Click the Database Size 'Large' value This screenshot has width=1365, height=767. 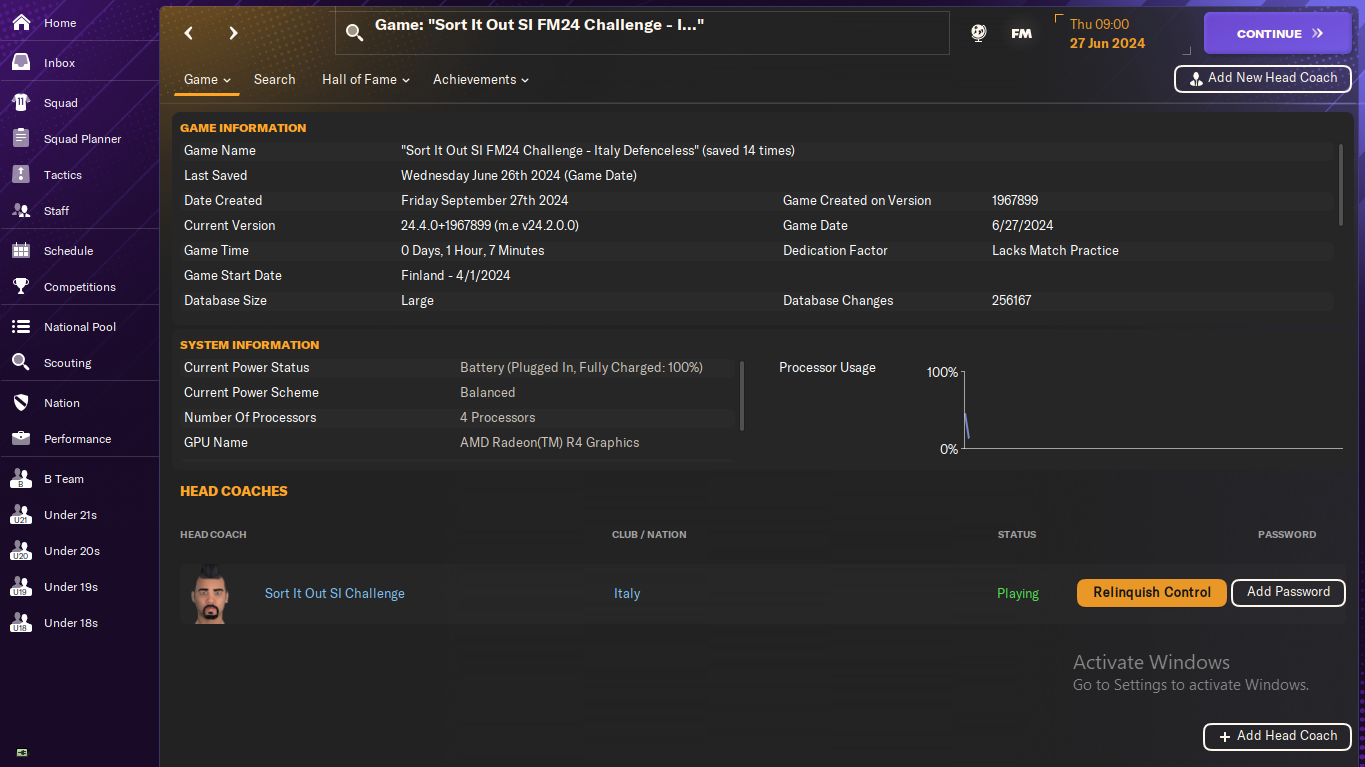(417, 301)
